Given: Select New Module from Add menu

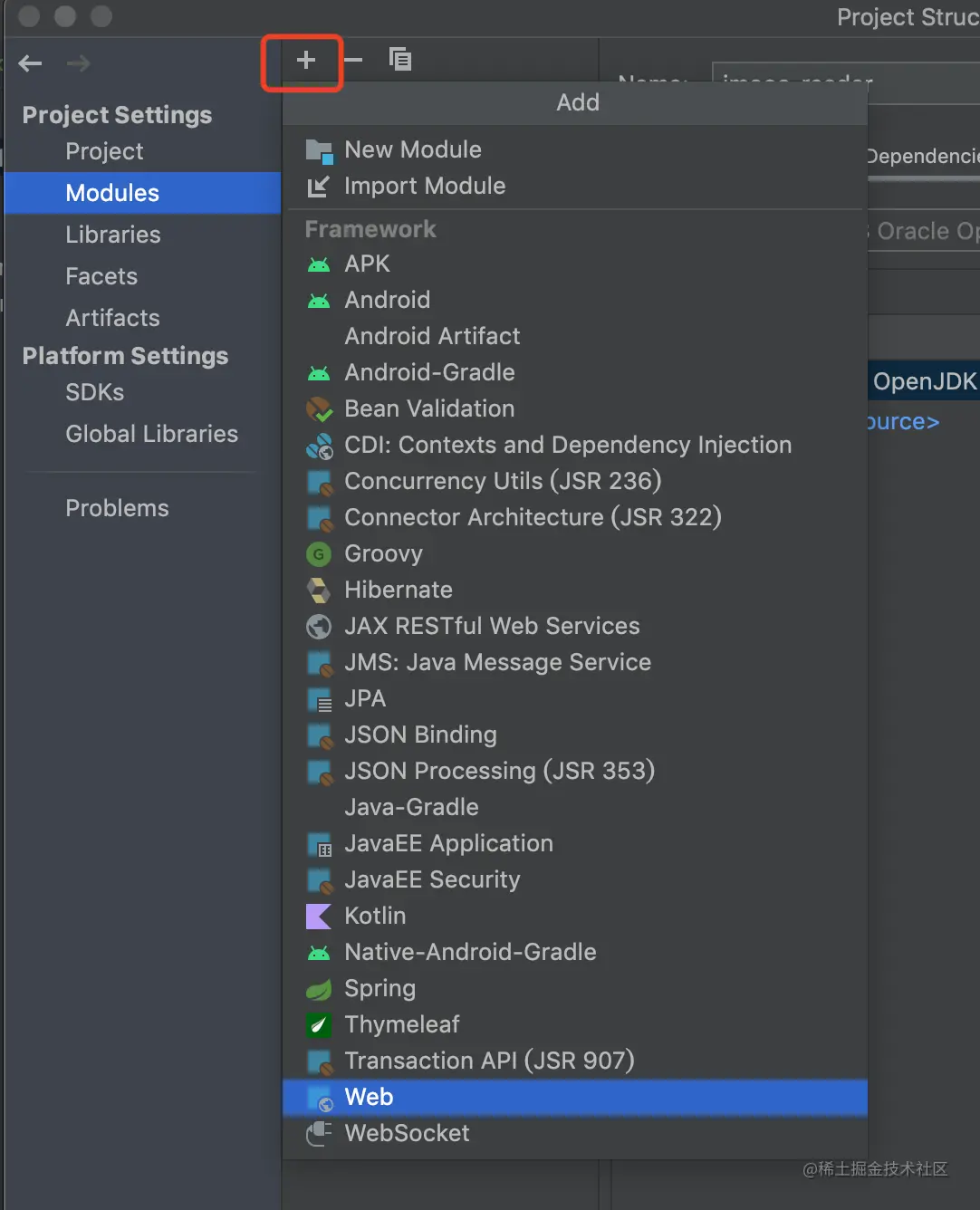Looking at the screenshot, I should click(x=412, y=150).
